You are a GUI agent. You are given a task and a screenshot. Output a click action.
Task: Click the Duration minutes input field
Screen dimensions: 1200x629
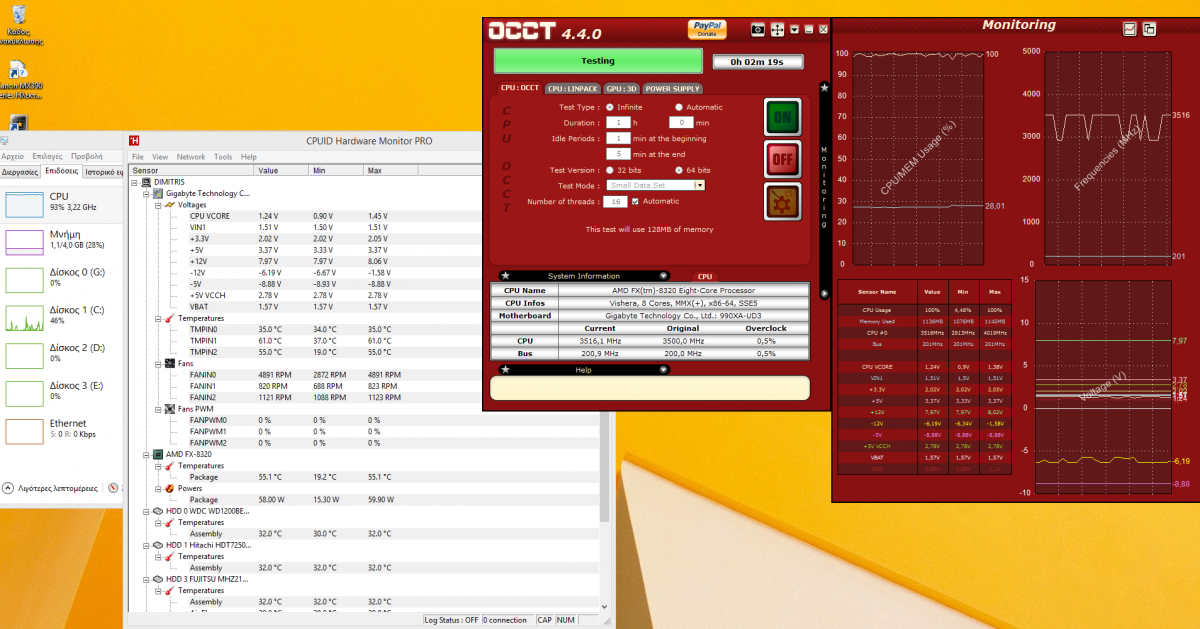681,122
